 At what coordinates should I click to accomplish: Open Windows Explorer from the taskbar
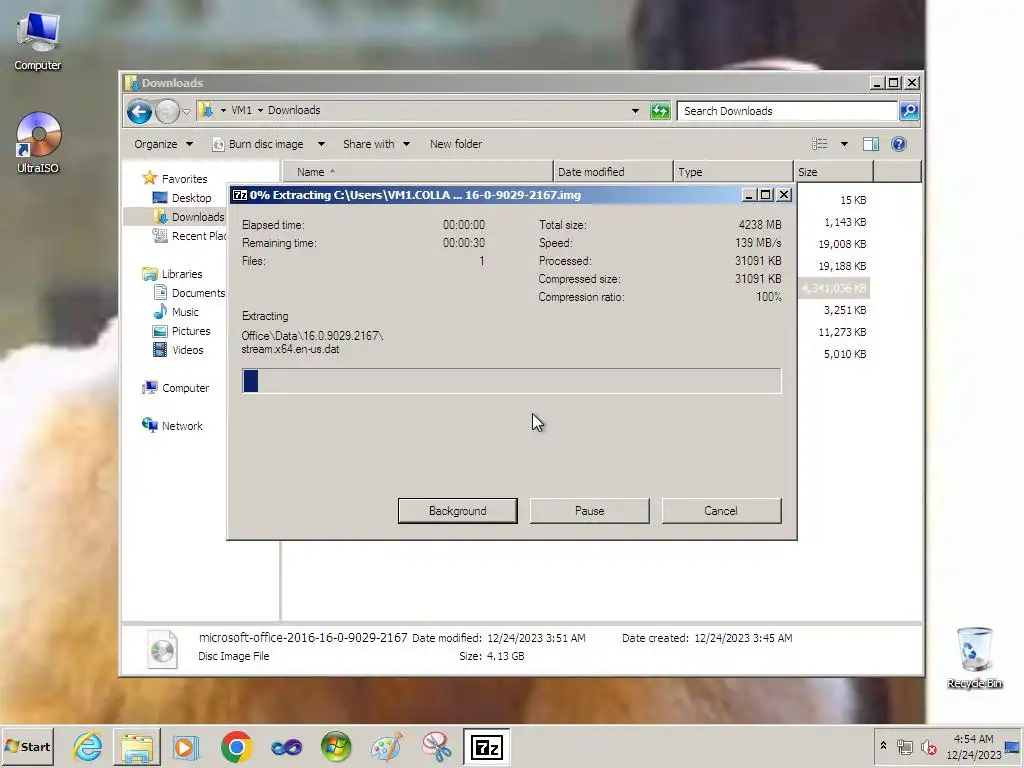point(137,747)
